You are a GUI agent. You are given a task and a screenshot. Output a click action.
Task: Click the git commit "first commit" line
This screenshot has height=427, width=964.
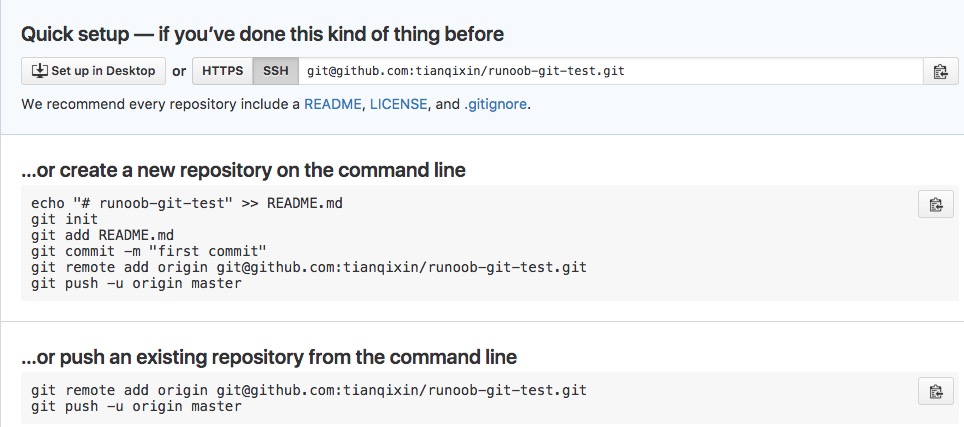click(x=149, y=251)
